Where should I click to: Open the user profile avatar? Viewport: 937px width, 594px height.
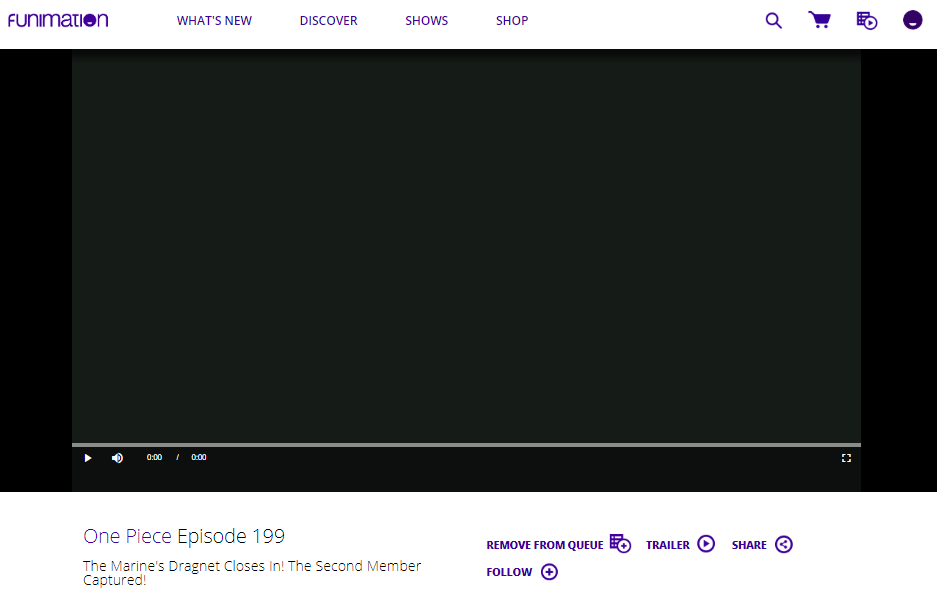pyautogui.click(x=912, y=20)
